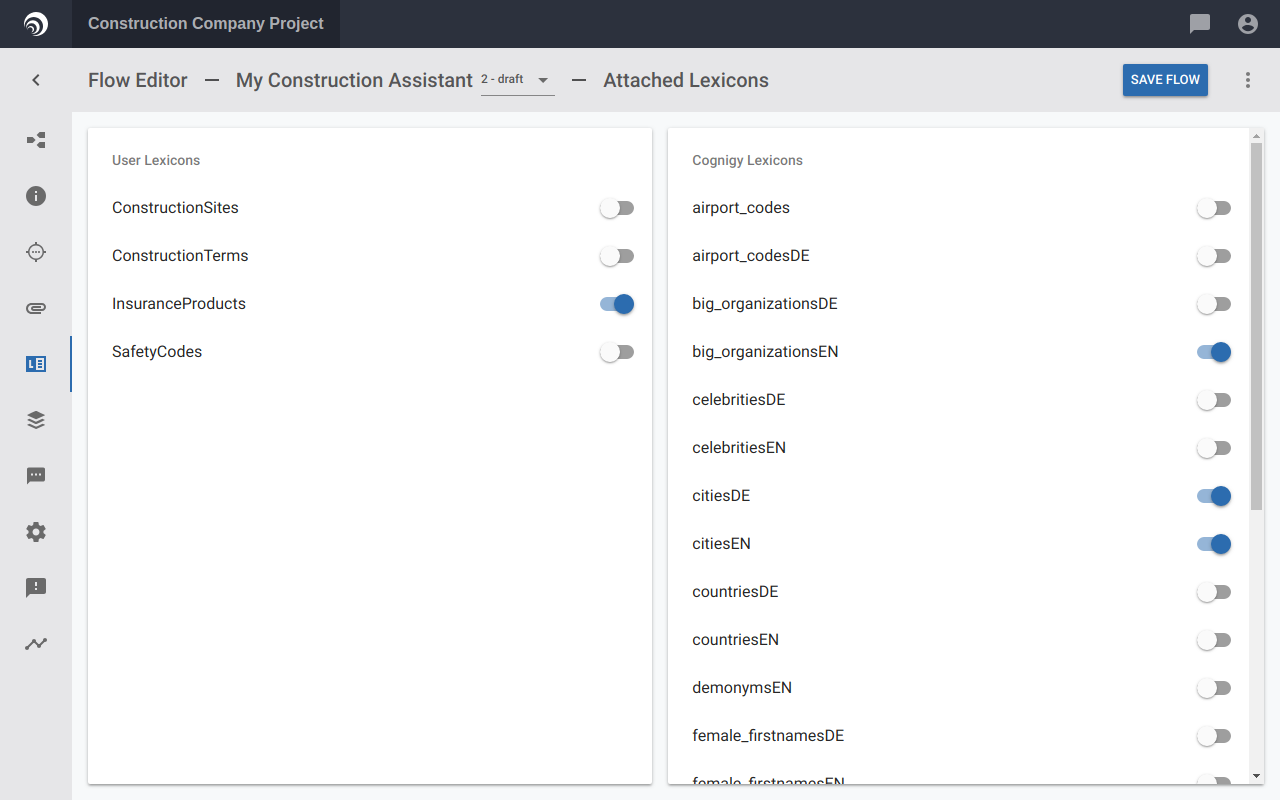Open the three-dot more options menu
Screen dimensions: 1280x800
[1248, 80]
